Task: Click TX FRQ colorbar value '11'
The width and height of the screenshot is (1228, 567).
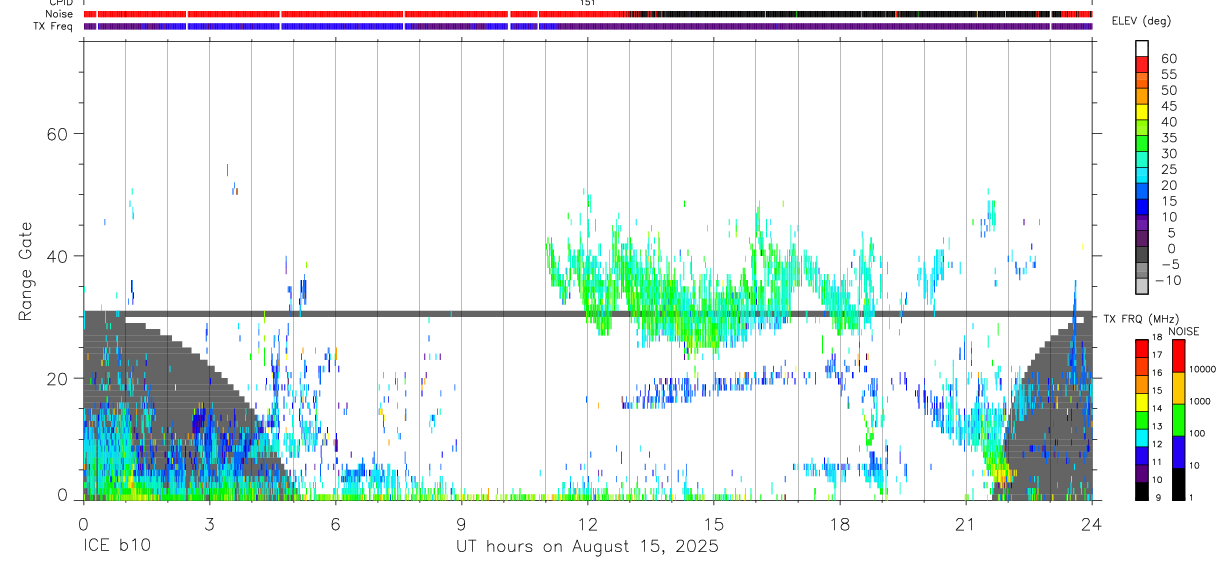Action: pyautogui.click(x=1157, y=462)
